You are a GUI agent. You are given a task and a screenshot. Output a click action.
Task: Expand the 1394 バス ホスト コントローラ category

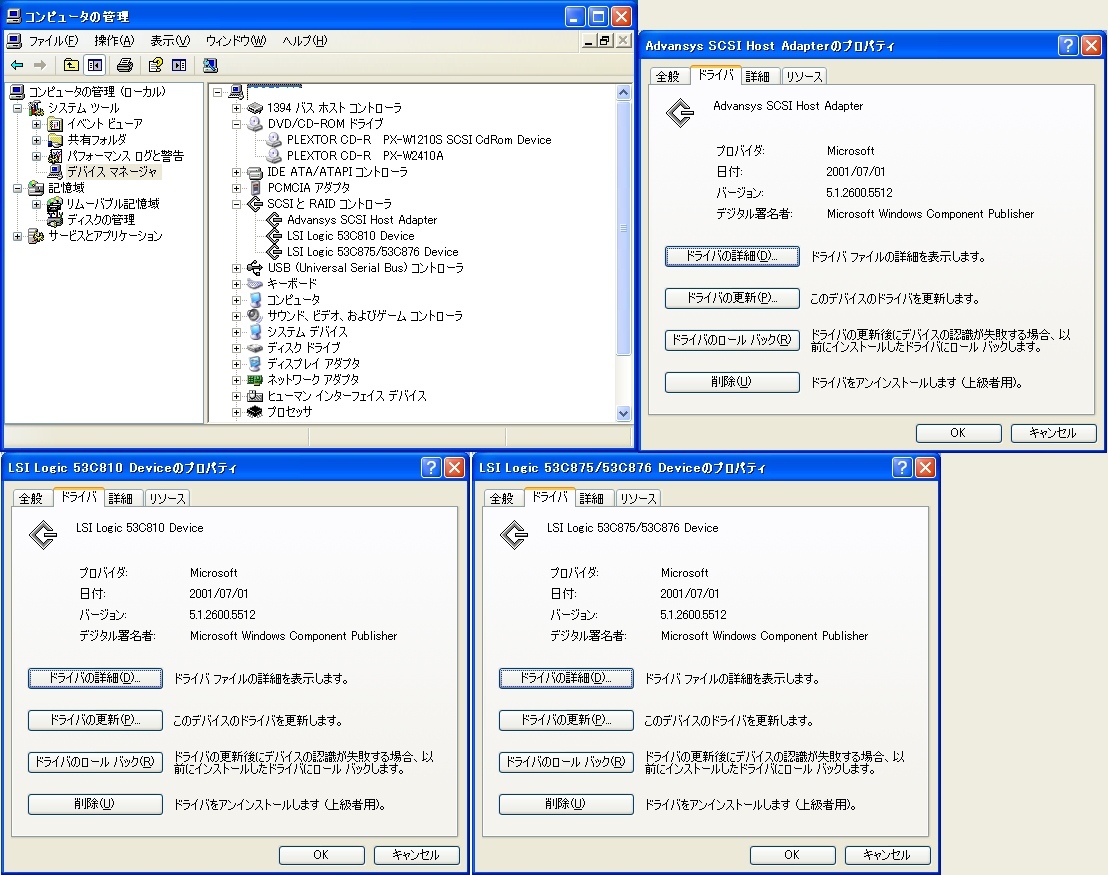(236, 108)
